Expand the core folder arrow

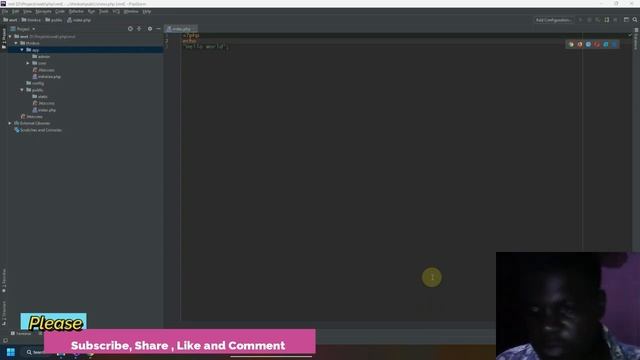(x=28, y=63)
